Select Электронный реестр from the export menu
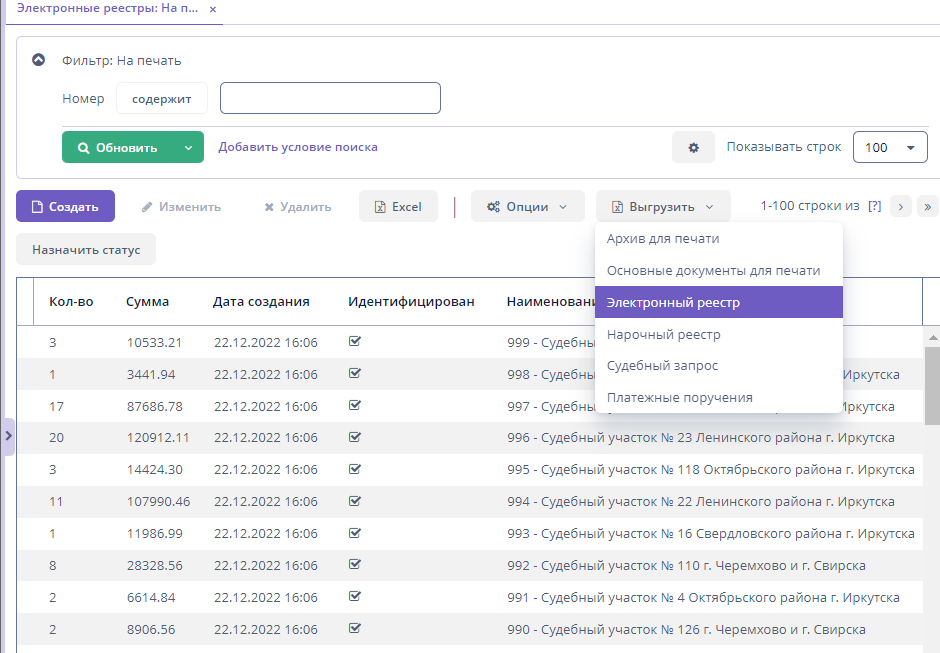The width and height of the screenshot is (940, 653). 718,302
